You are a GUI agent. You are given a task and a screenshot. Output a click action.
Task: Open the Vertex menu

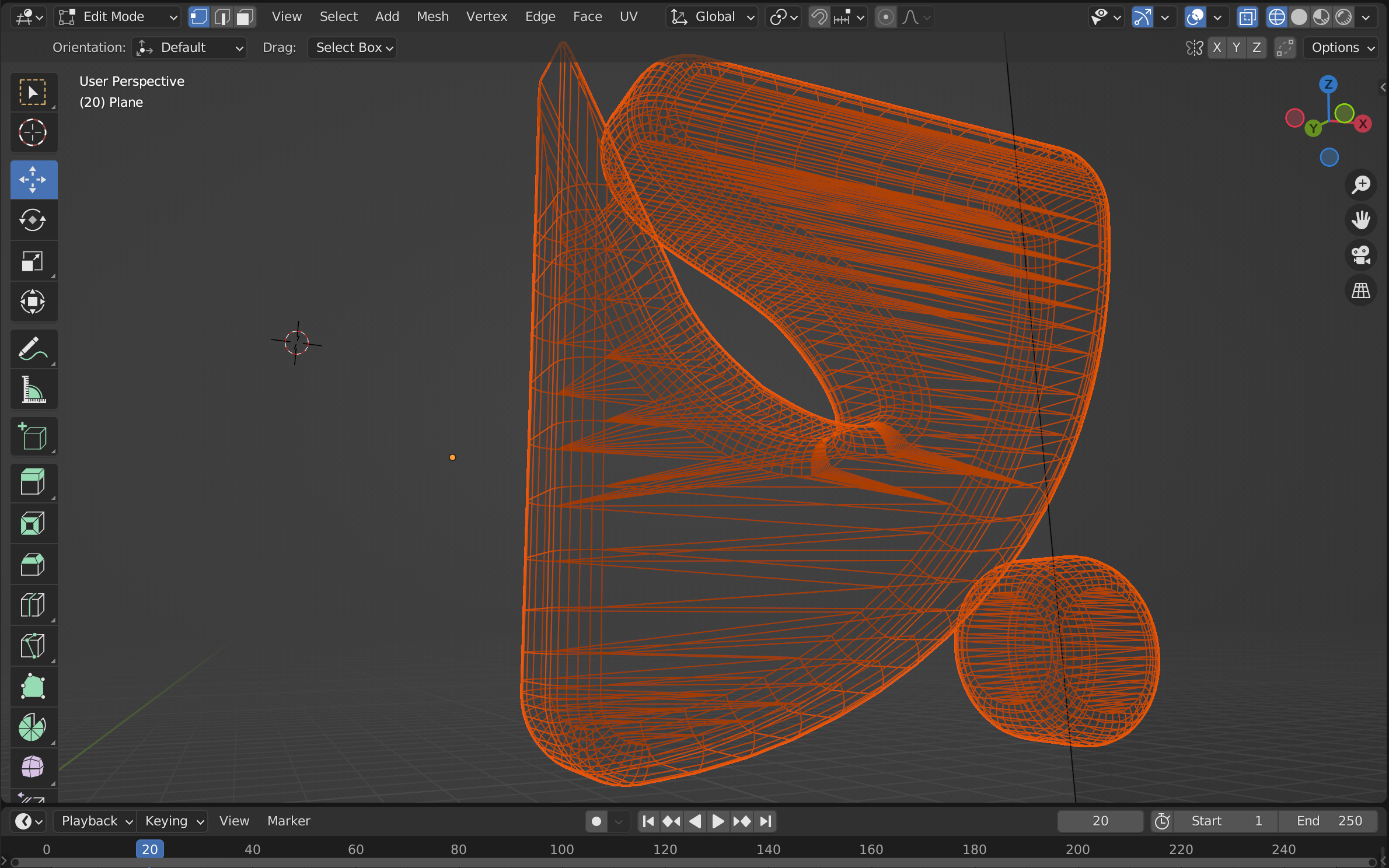pos(486,16)
